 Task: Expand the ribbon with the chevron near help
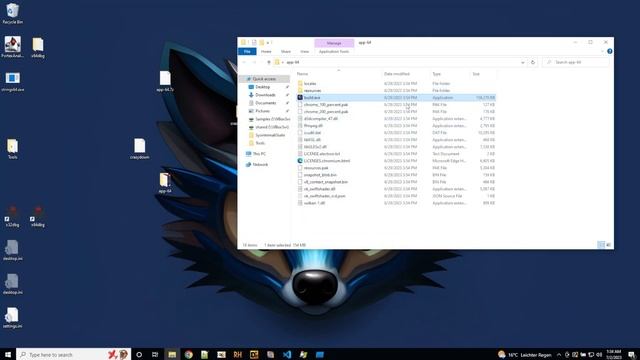click(x=602, y=51)
